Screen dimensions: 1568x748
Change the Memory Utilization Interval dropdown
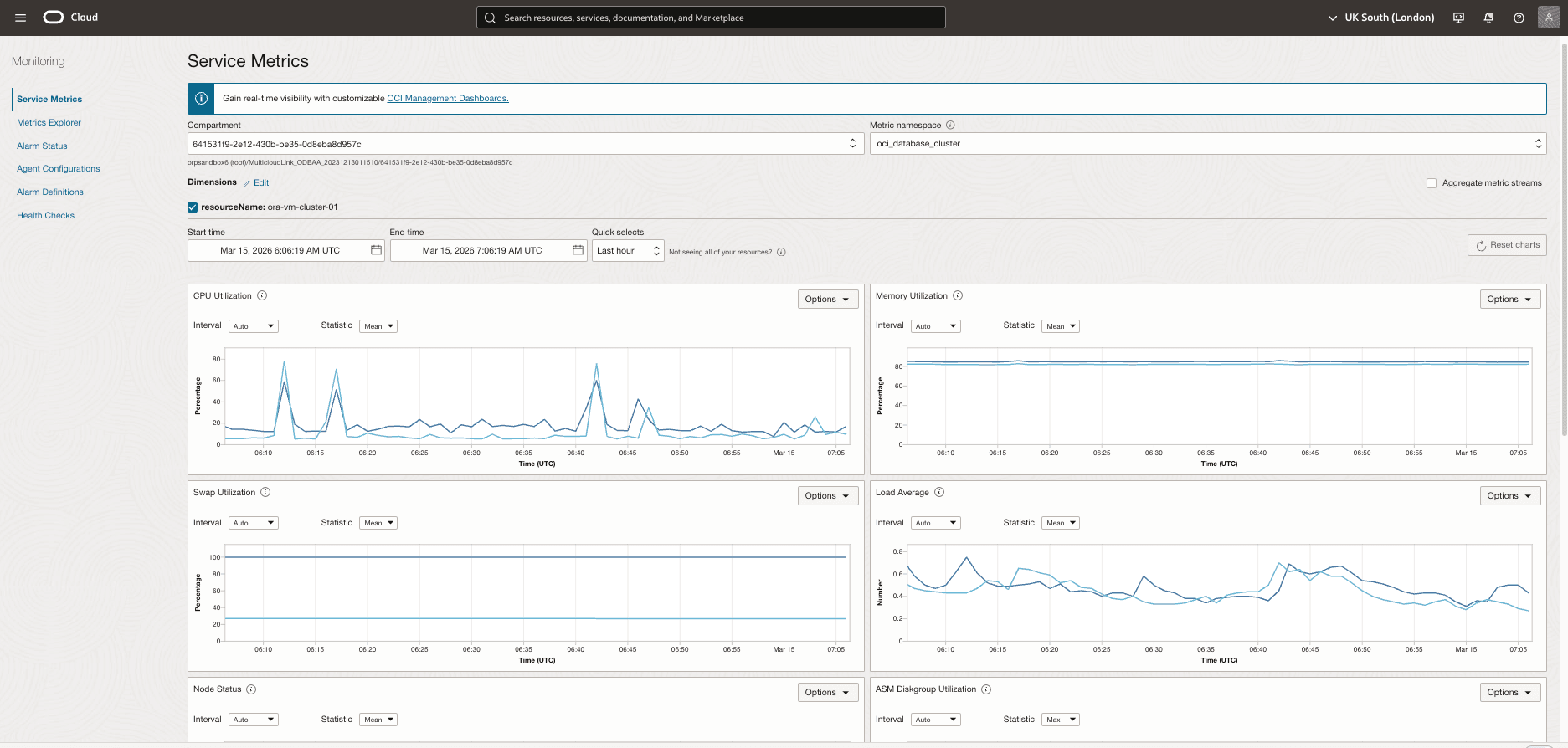point(935,326)
